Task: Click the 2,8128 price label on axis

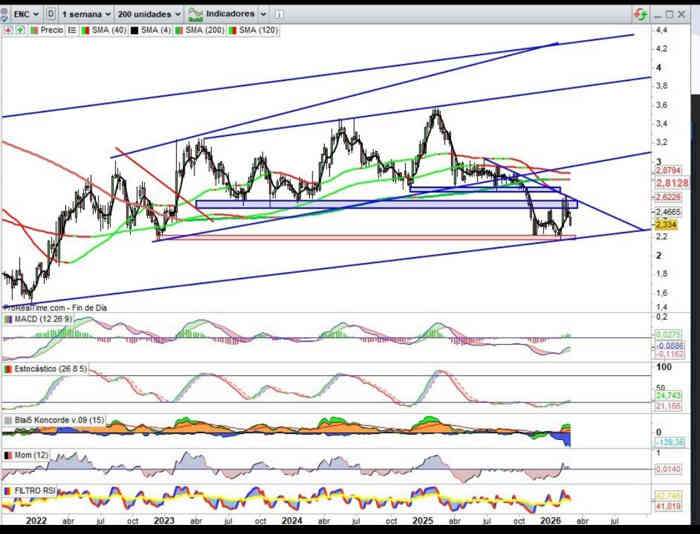Action: [x=670, y=184]
